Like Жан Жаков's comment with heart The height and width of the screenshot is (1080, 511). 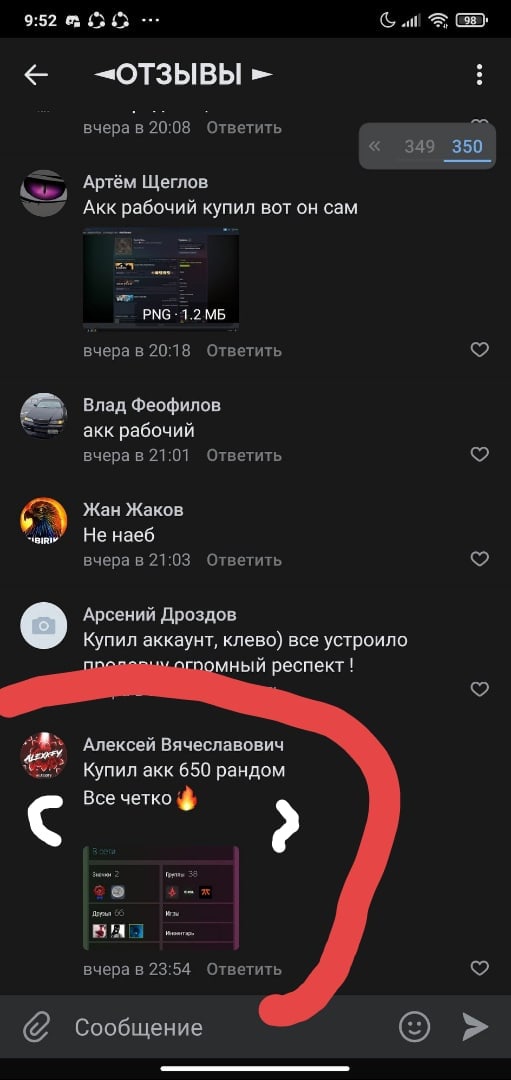pos(479,559)
